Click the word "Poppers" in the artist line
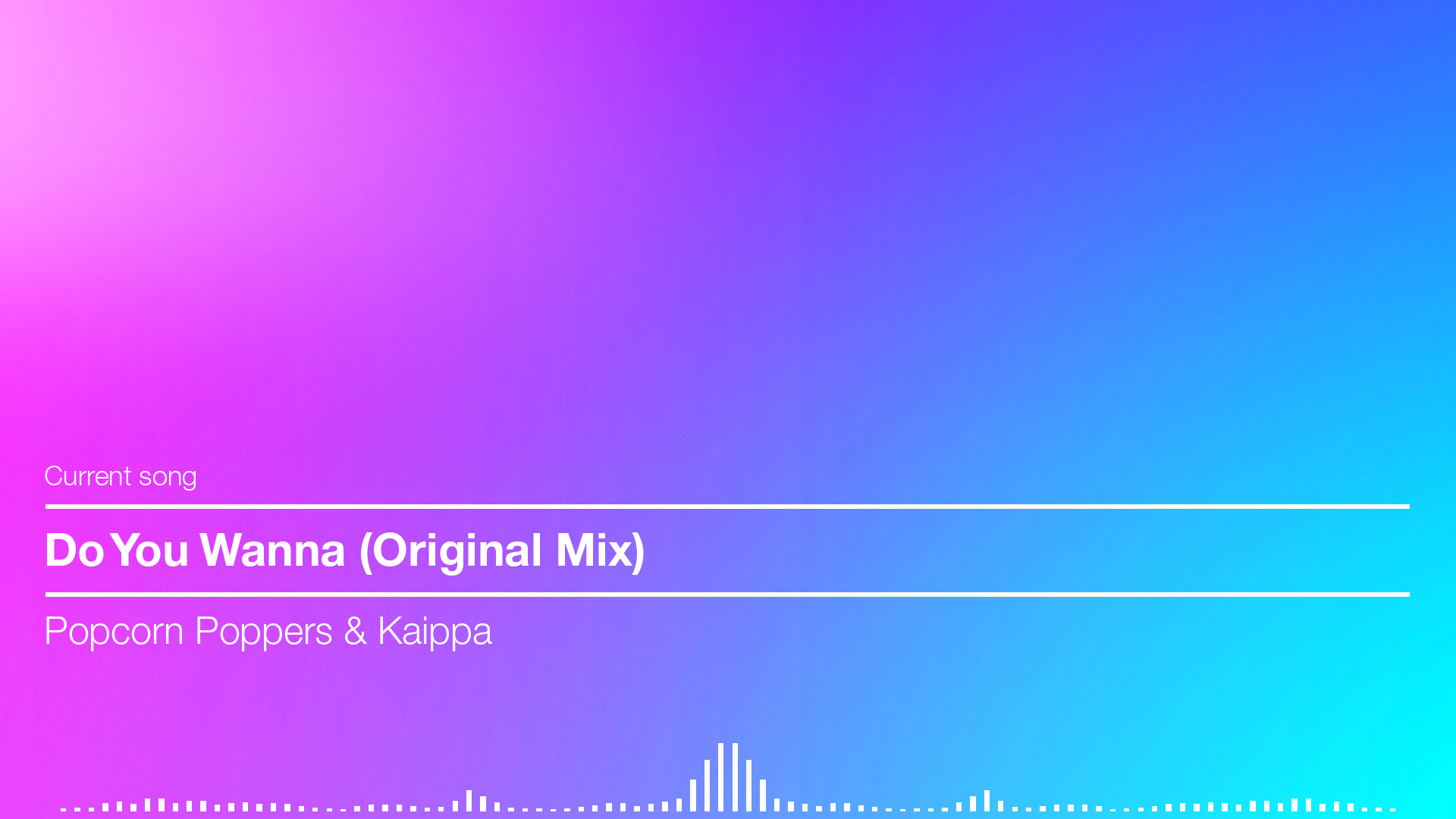This screenshot has width=1456, height=819. pos(264,632)
